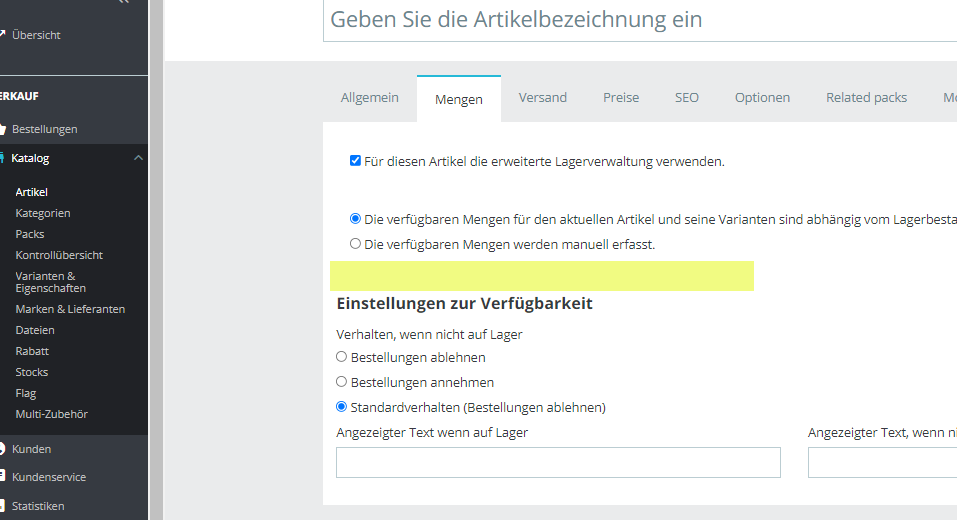Open the Übersicht dashboard item
This screenshot has height=520, width=957.
(x=36, y=35)
